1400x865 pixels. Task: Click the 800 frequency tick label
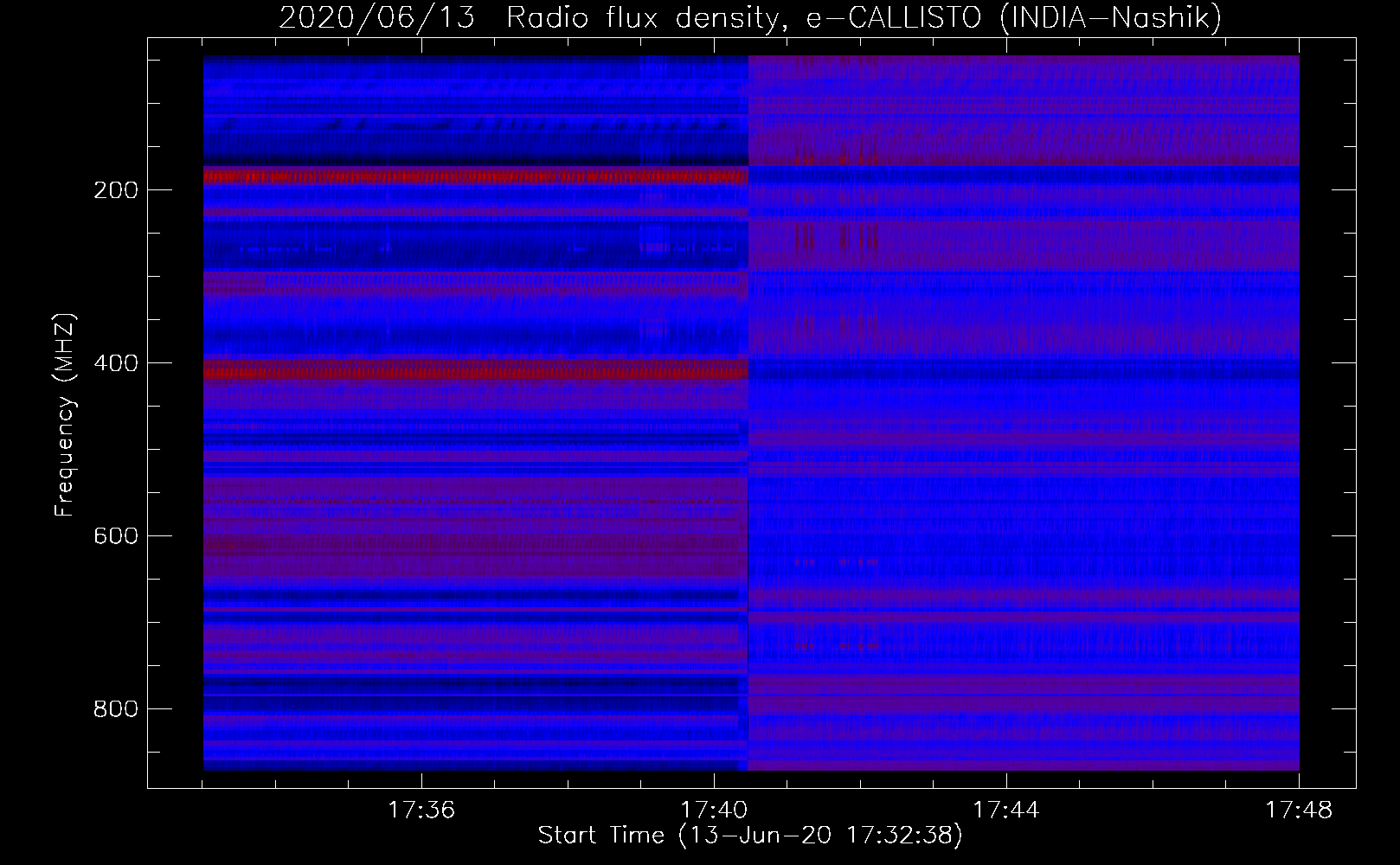click(116, 709)
